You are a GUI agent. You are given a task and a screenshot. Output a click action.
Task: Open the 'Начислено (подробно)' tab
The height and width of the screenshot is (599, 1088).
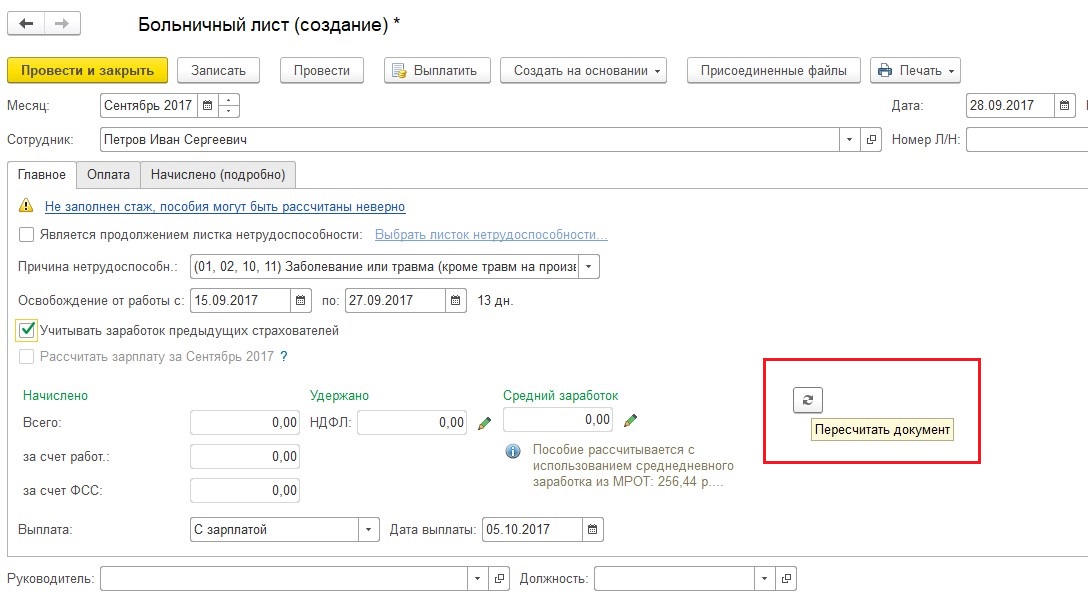click(x=217, y=174)
